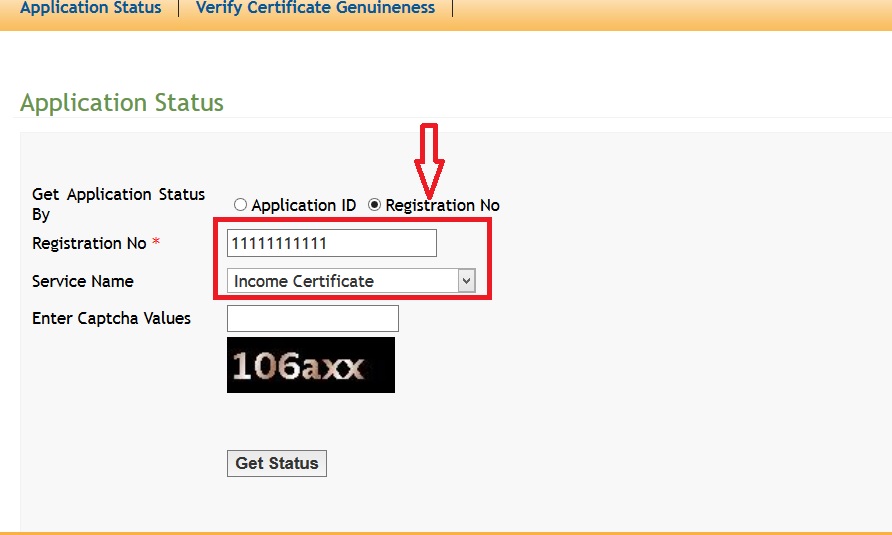Click the red downward arrow annotation
The width and height of the screenshot is (892, 535).
point(430,160)
